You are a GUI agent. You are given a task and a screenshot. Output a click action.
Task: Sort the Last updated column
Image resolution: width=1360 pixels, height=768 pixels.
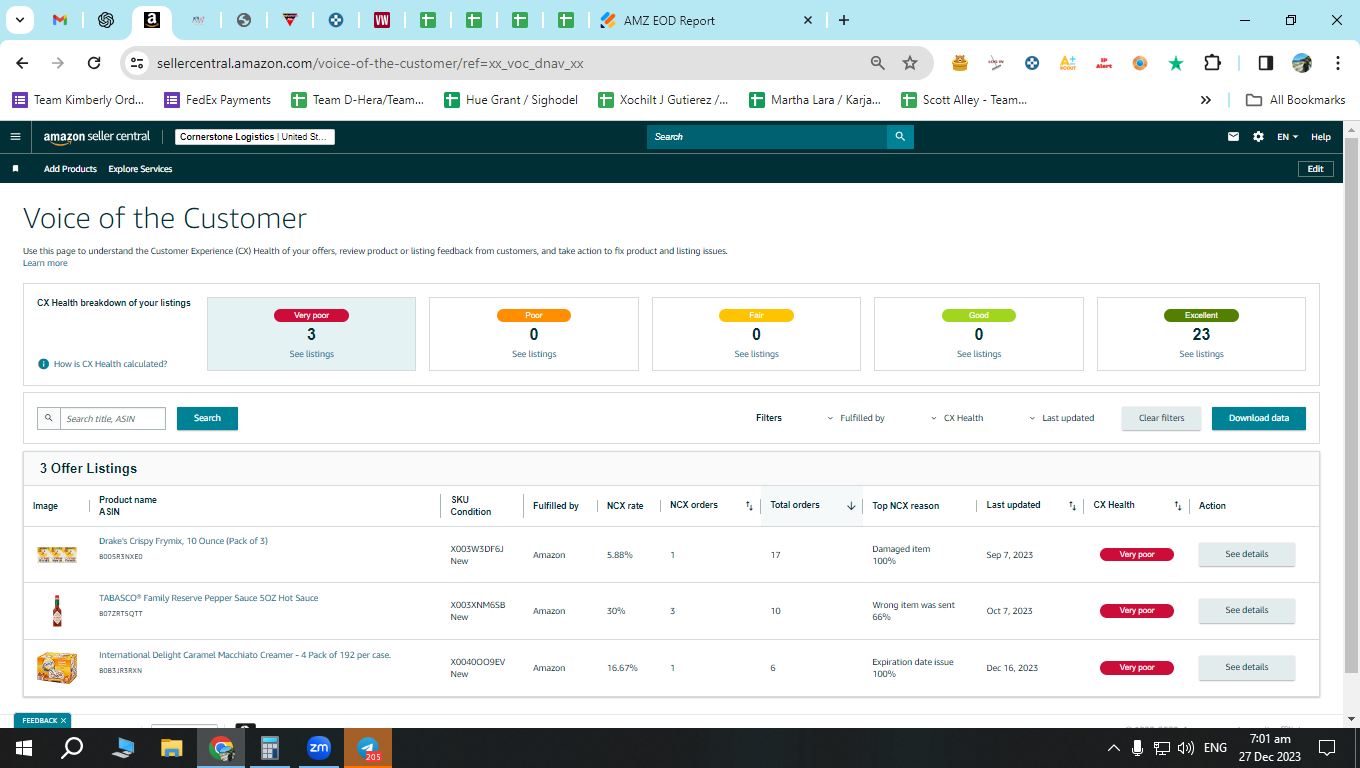pyautogui.click(x=1072, y=506)
